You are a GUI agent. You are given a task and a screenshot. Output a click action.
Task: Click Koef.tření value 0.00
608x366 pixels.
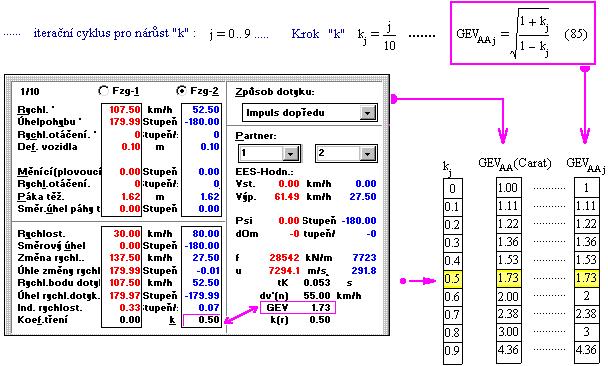(x=130, y=320)
